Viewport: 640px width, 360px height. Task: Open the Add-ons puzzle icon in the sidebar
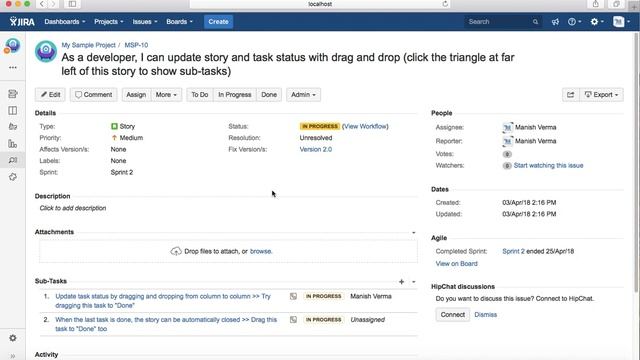click(x=13, y=177)
